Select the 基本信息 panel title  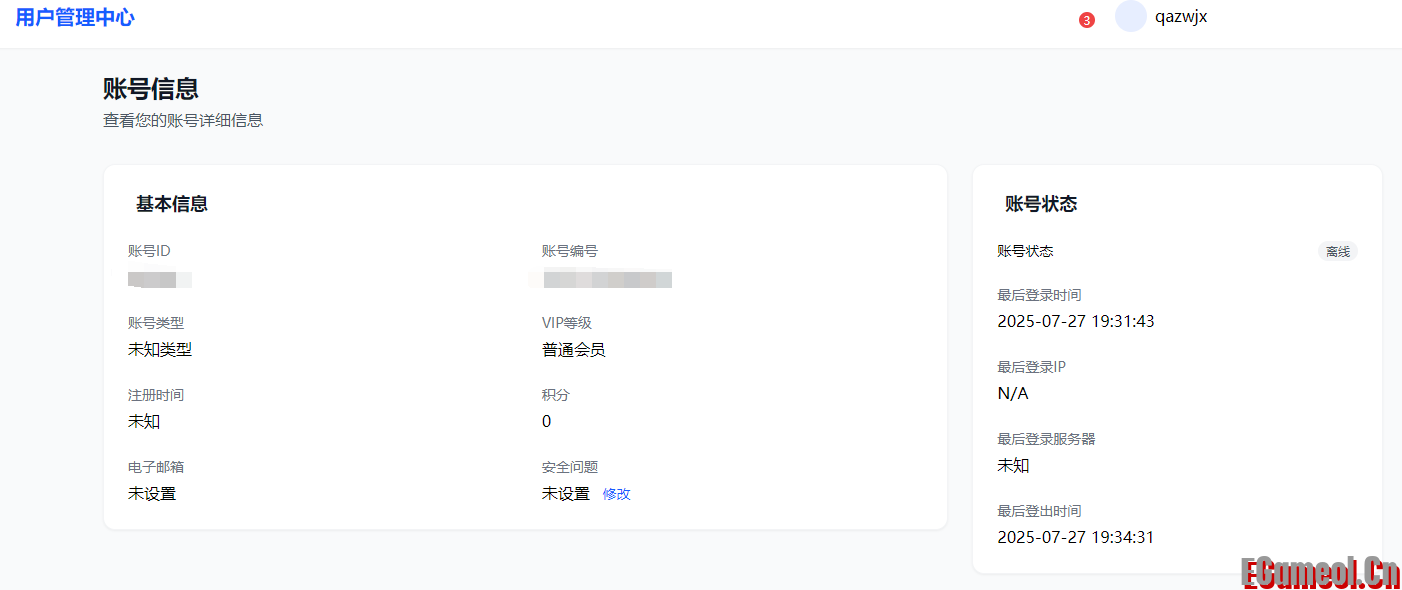pos(172,203)
